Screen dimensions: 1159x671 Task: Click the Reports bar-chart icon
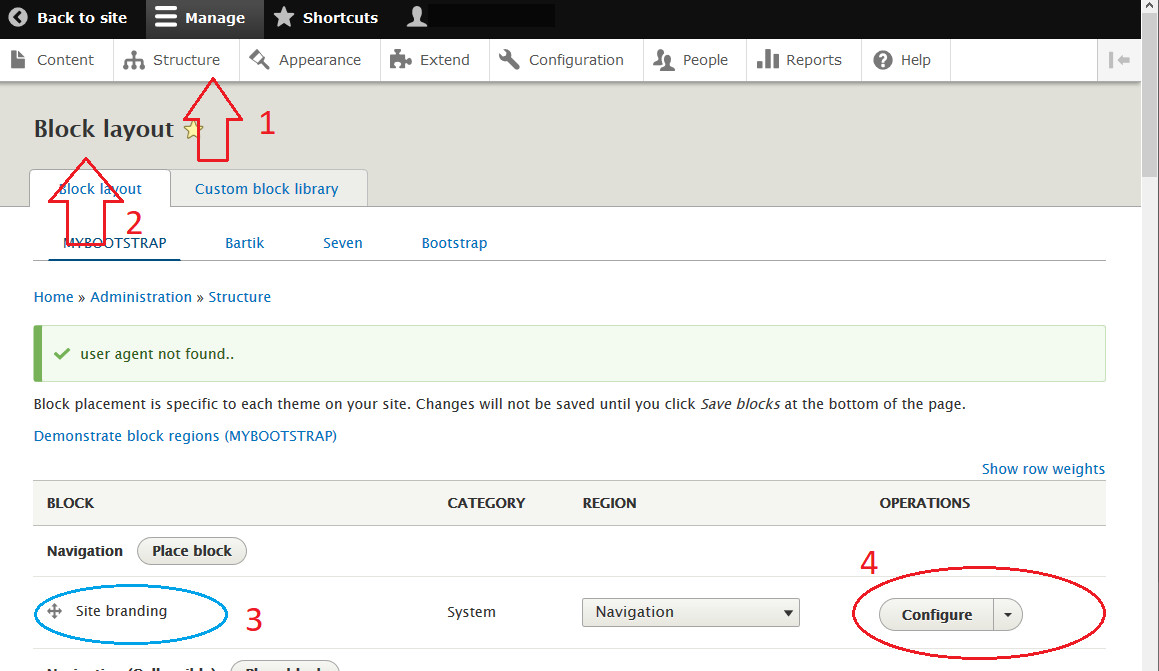(768, 59)
